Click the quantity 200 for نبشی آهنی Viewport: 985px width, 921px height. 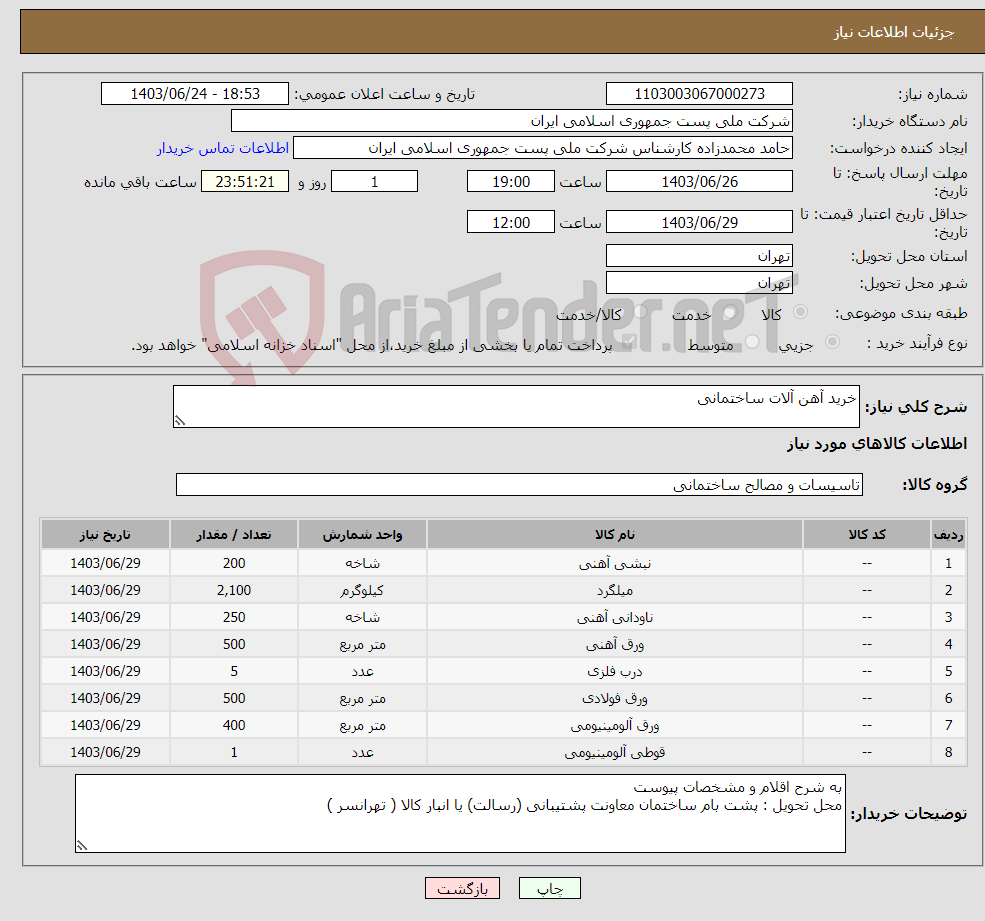point(234,564)
